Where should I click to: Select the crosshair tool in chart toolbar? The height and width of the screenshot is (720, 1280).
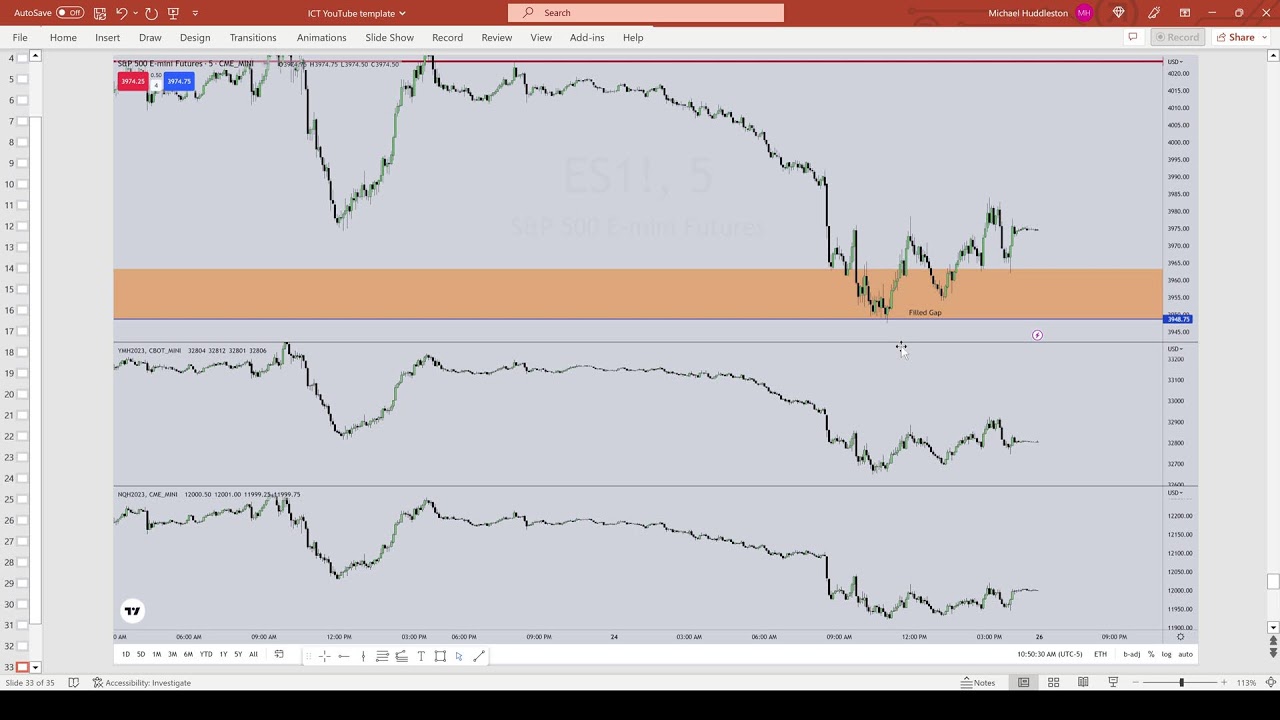(324, 656)
